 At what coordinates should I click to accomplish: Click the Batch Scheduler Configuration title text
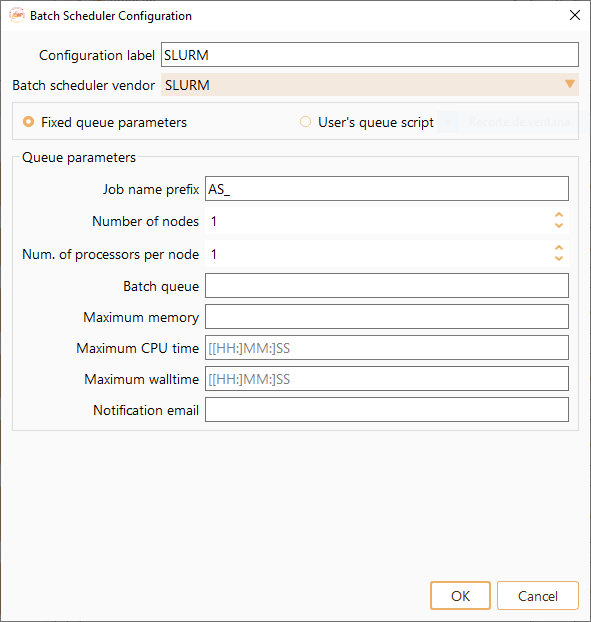[111, 16]
